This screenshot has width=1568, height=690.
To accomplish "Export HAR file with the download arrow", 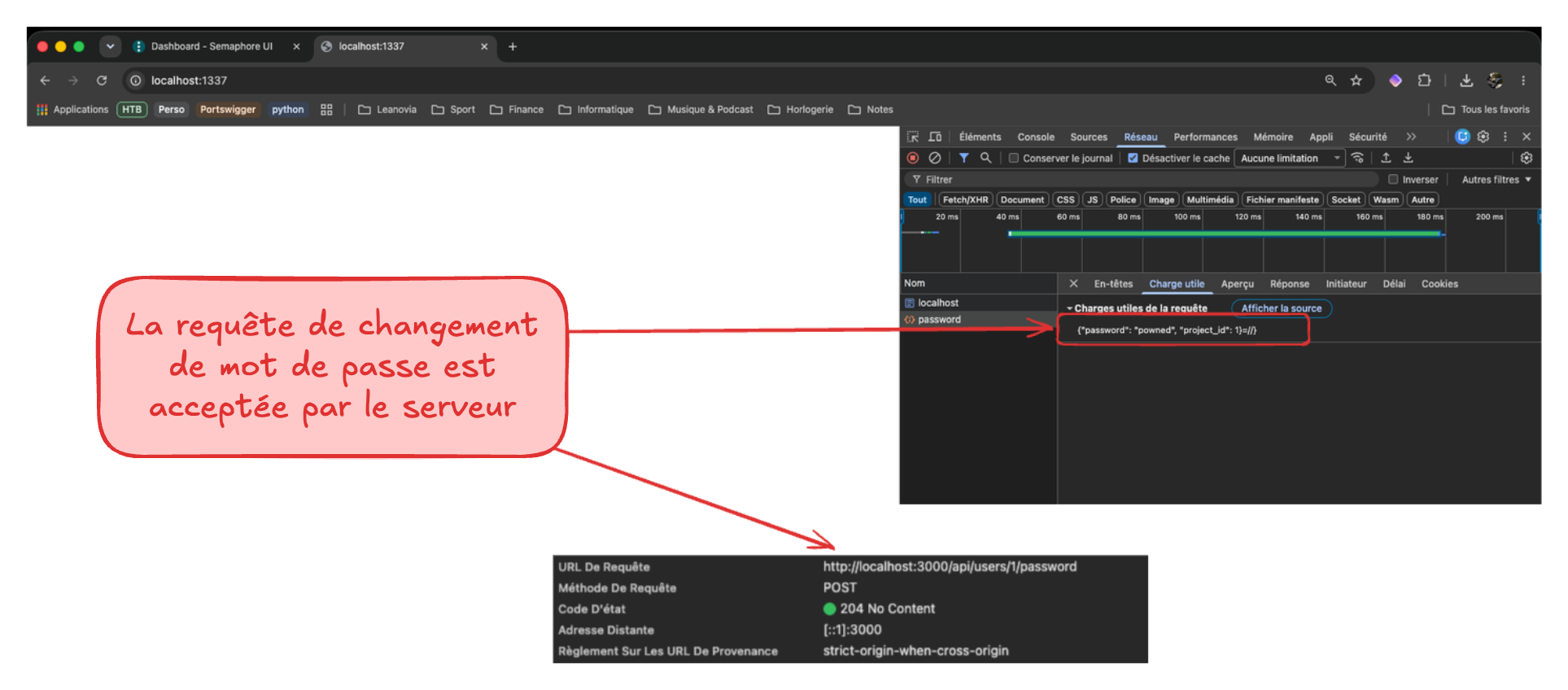I will 1408,158.
